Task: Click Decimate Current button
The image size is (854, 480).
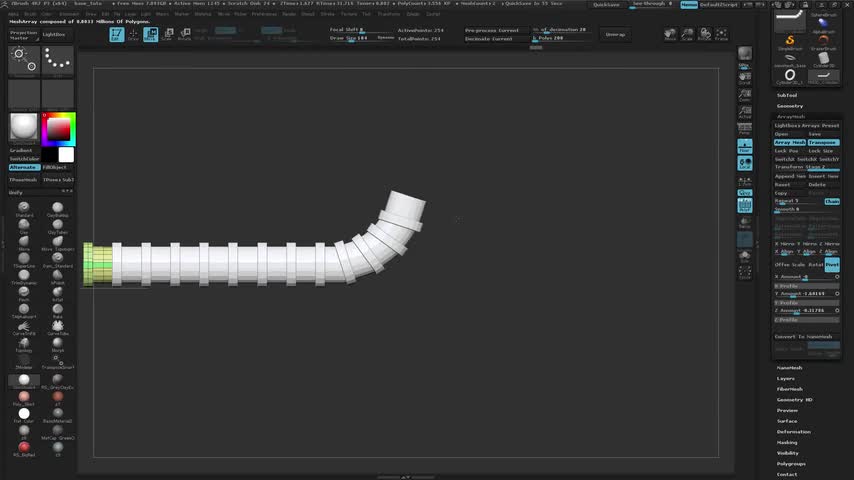Action: 496,39
